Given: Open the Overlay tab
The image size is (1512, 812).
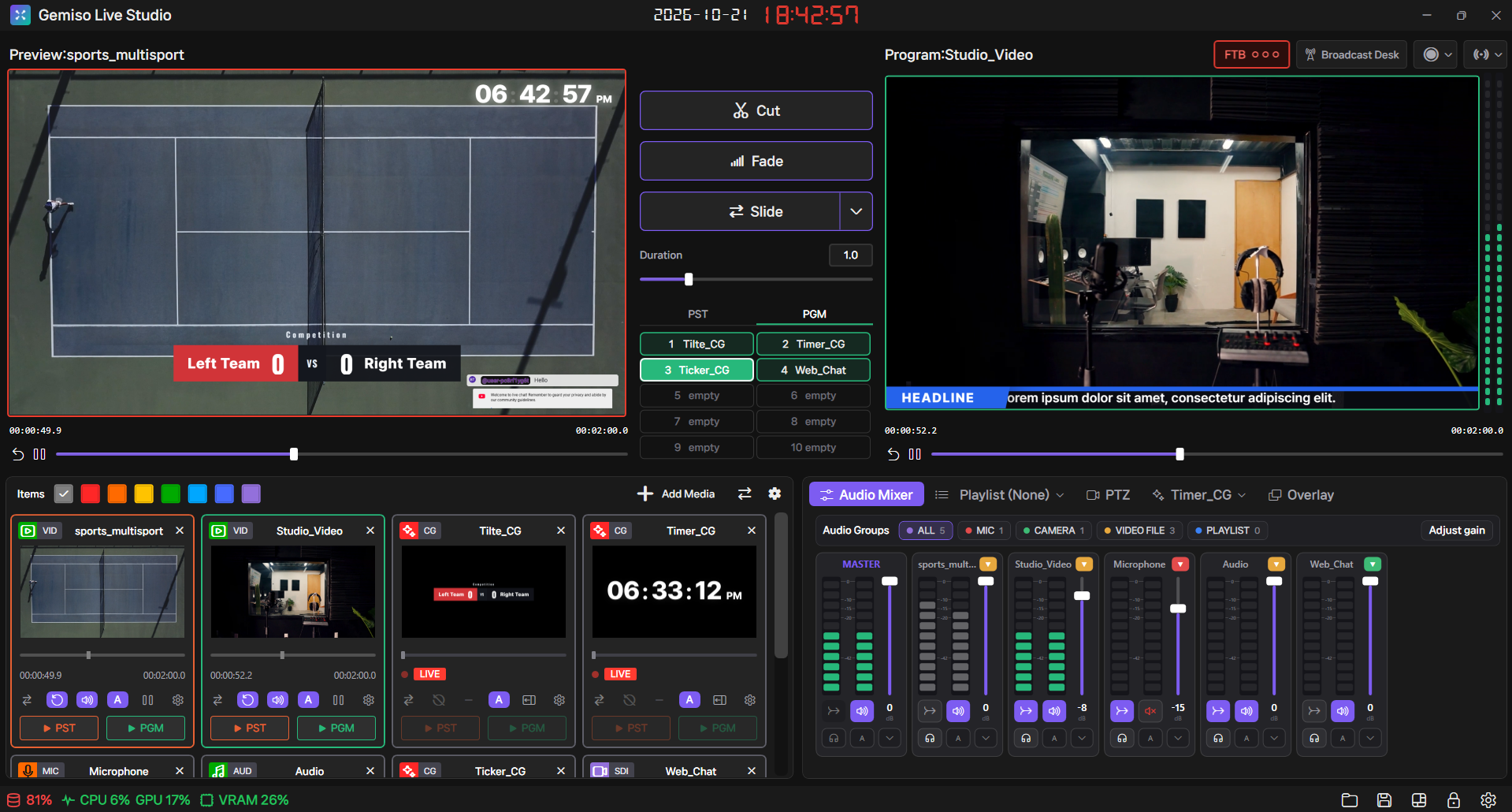Looking at the screenshot, I should [1301, 495].
